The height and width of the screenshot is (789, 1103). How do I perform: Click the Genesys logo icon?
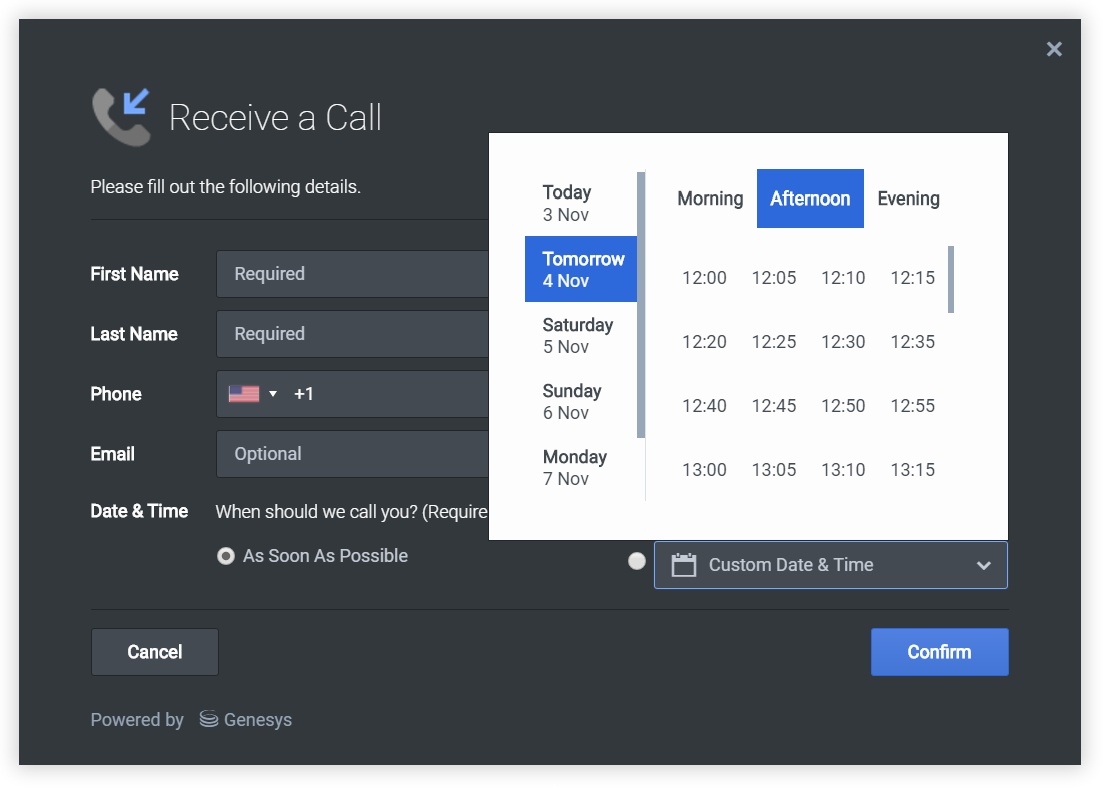209,719
